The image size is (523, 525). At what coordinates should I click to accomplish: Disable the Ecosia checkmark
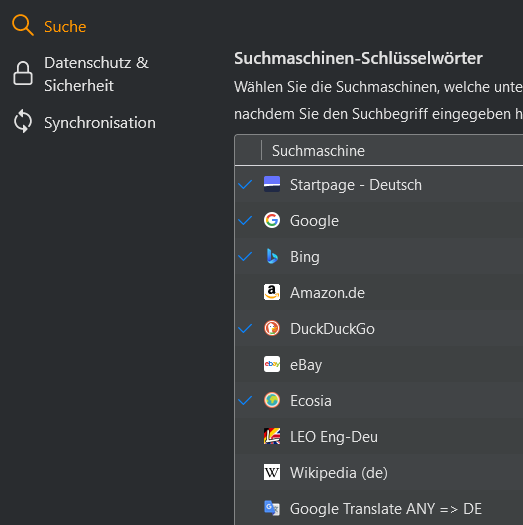[245, 400]
